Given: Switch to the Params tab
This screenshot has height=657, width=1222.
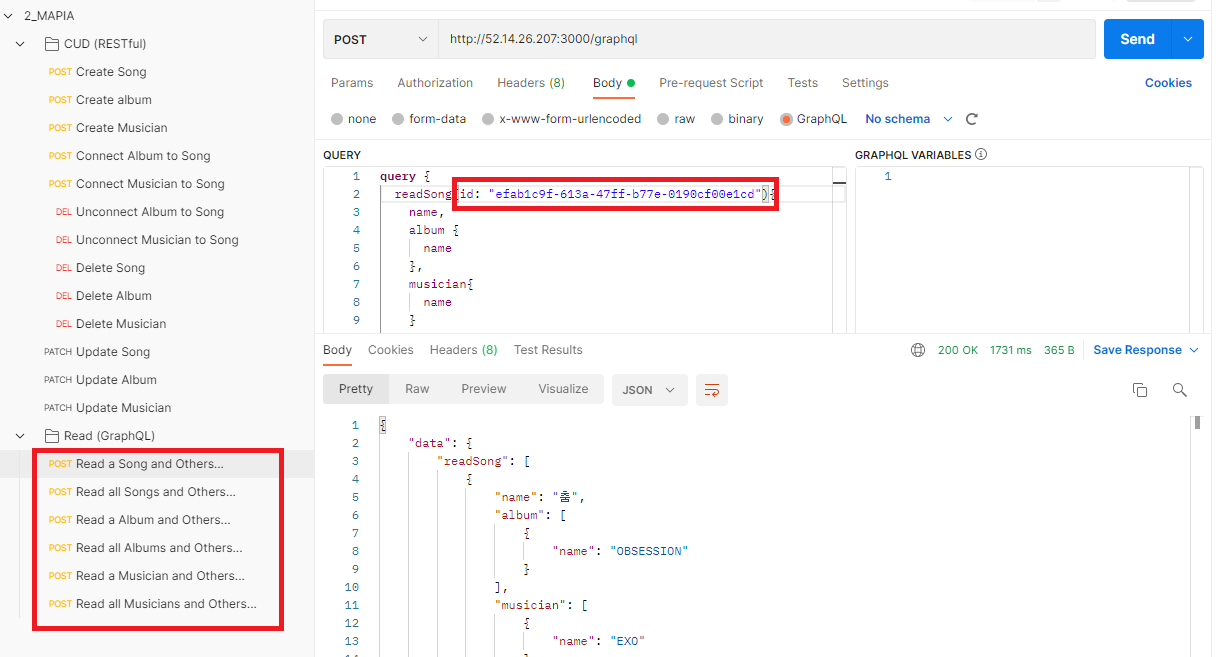Looking at the screenshot, I should pos(352,83).
